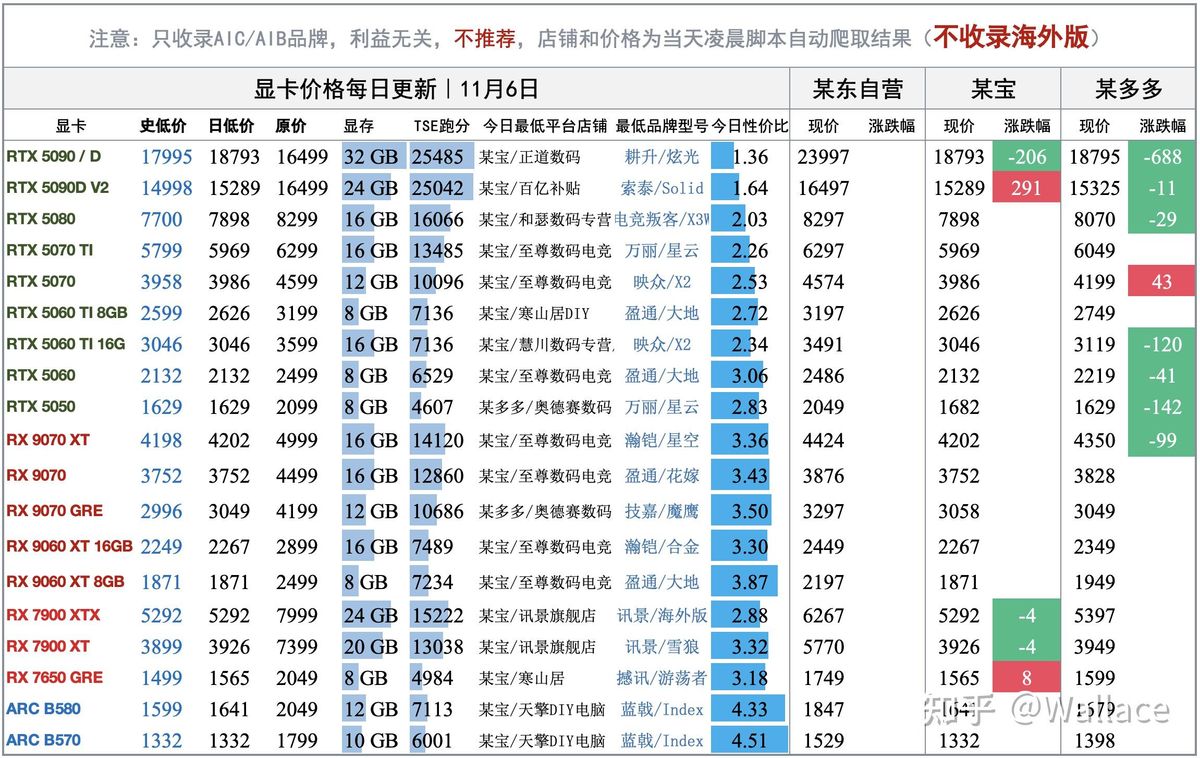Viewport: 1200px width, 758px height.
Task: Select the "ARC B570" card name
Action: click(43, 740)
